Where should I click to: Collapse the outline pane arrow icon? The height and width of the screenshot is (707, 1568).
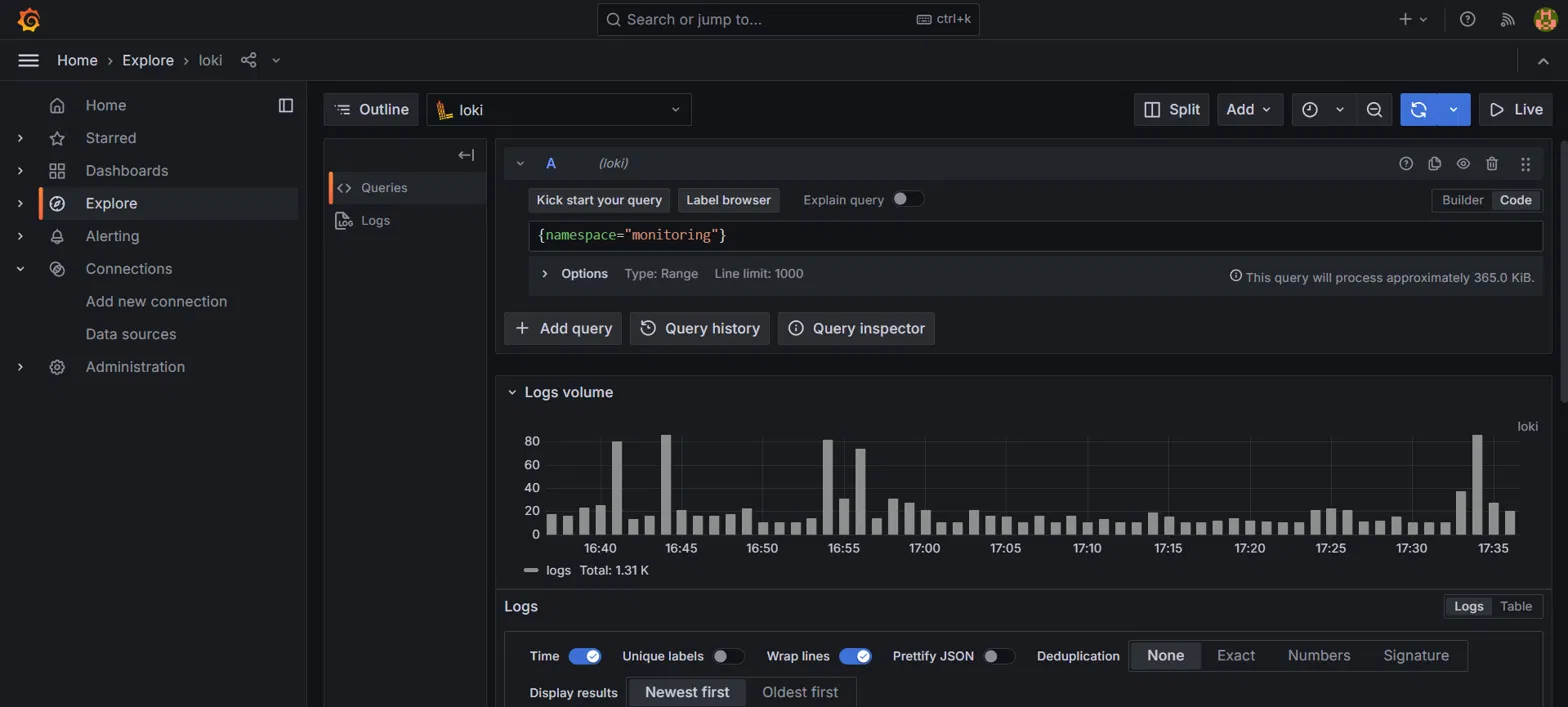tap(466, 154)
